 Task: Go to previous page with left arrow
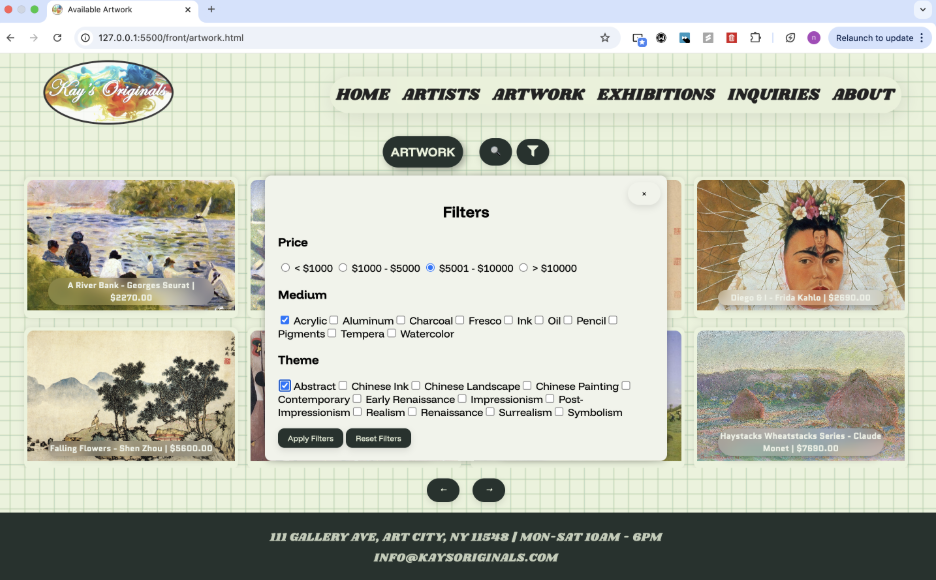coord(443,490)
